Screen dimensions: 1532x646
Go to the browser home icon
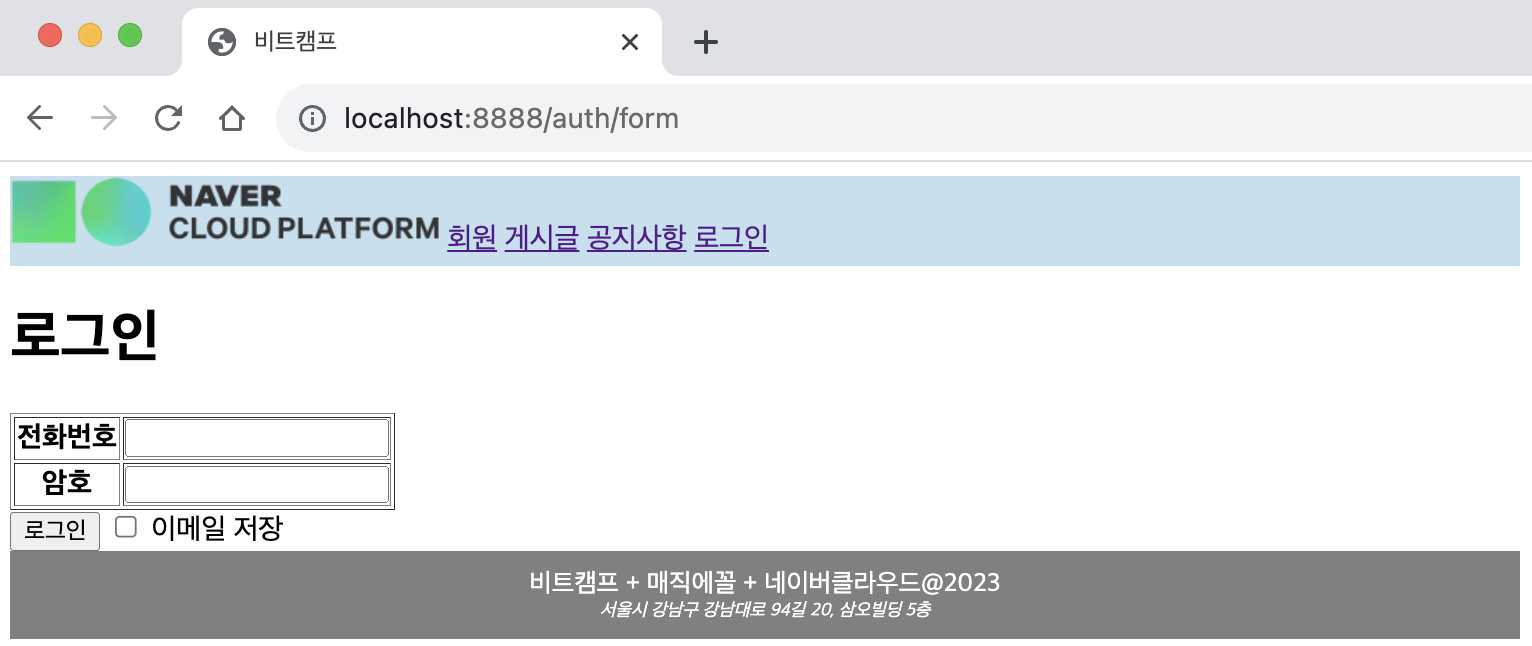(x=232, y=118)
